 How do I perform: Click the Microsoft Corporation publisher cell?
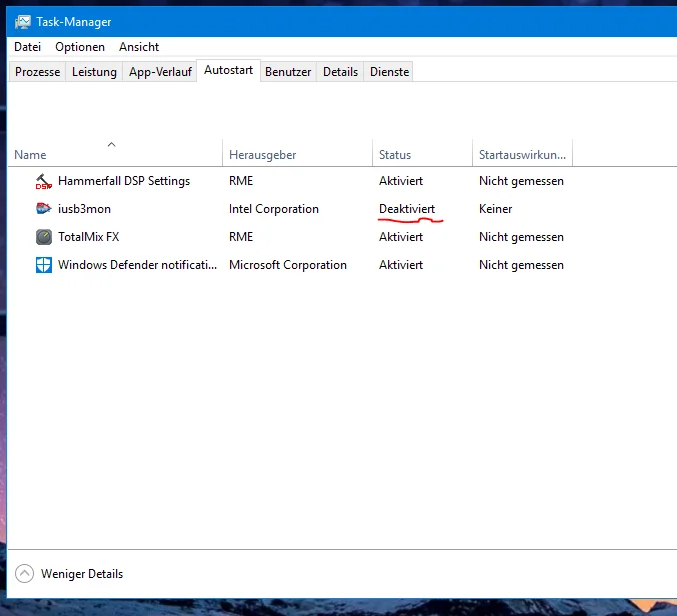click(x=288, y=265)
